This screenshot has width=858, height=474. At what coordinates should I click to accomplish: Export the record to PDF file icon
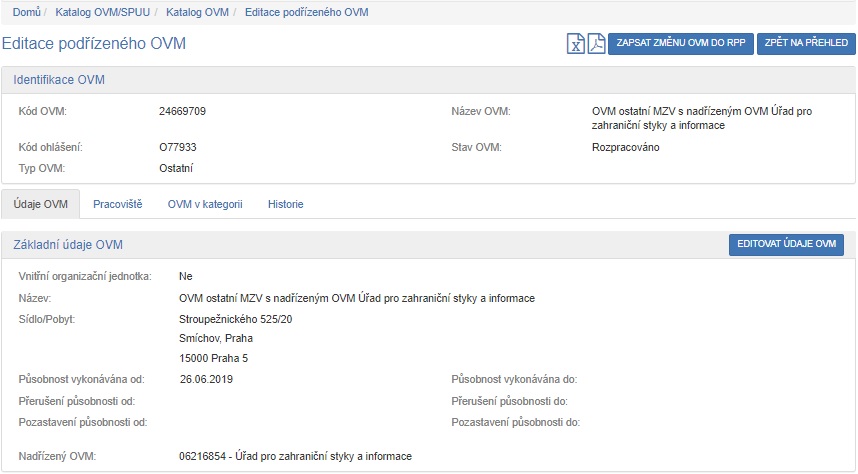click(596, 44)
